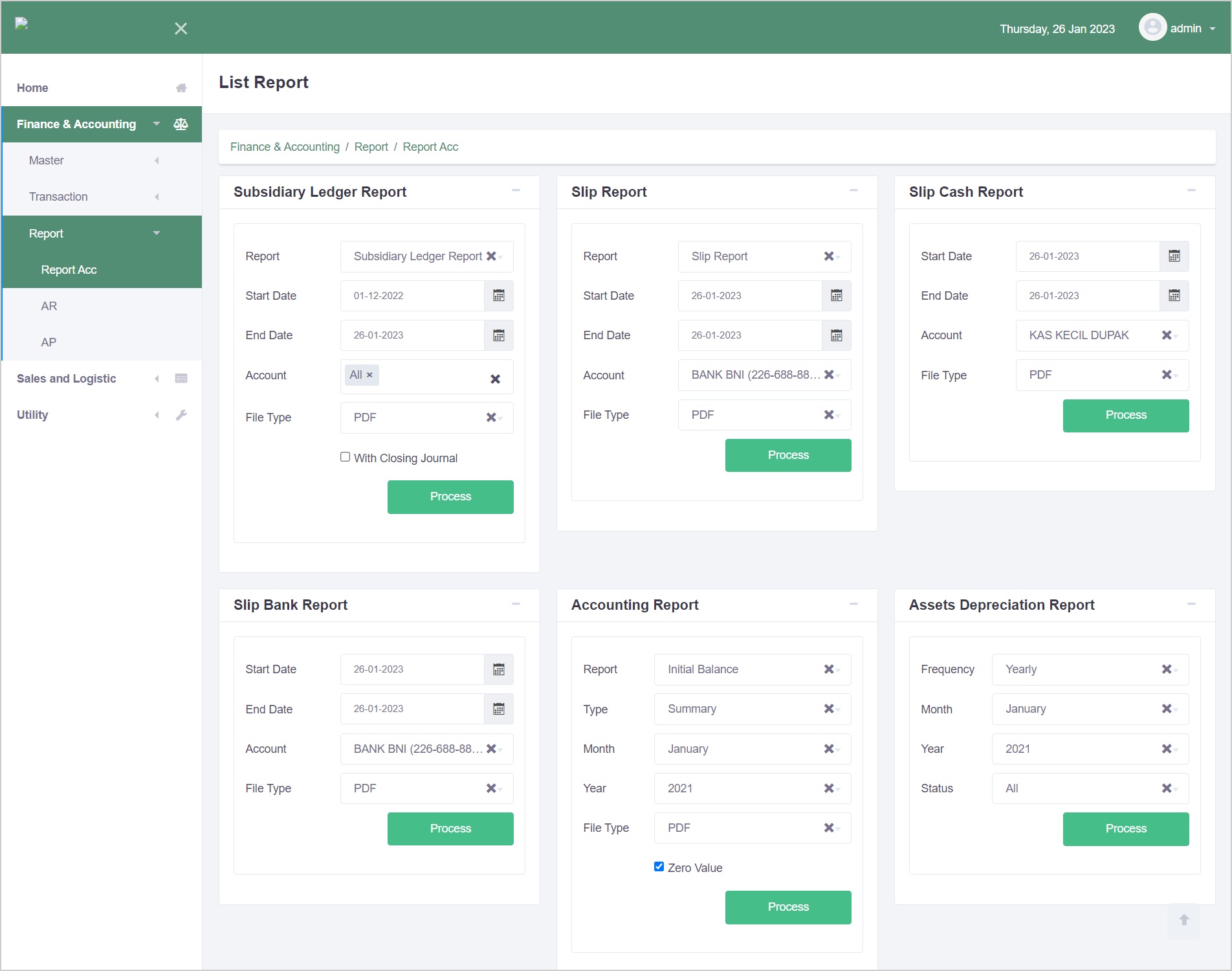This screenshot has height=971, width=1232.
Task: Expand the Sales and Logistic menu
Action: click(x=66, y=379)
